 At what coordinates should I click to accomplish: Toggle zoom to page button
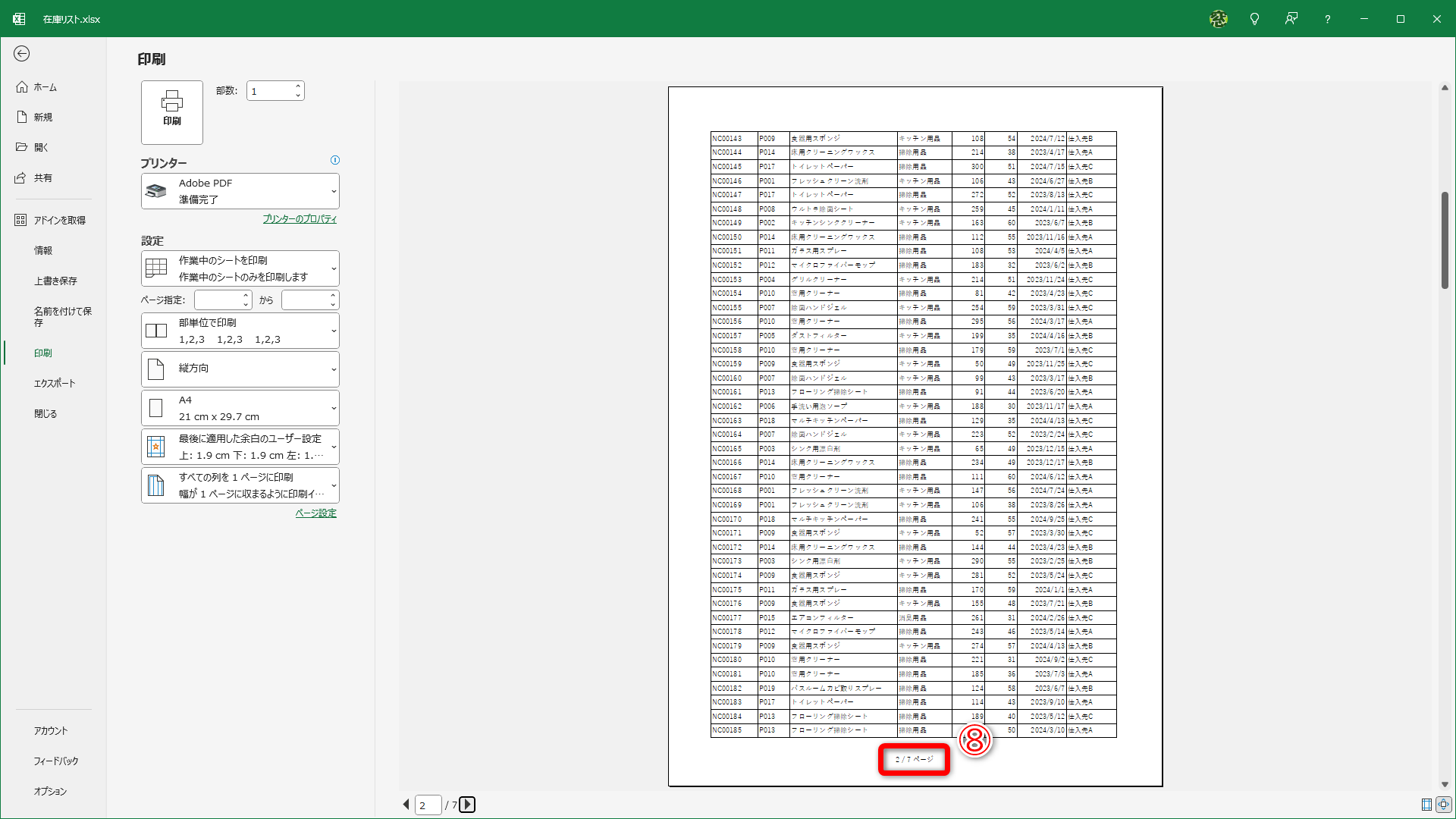point(1443,805)
